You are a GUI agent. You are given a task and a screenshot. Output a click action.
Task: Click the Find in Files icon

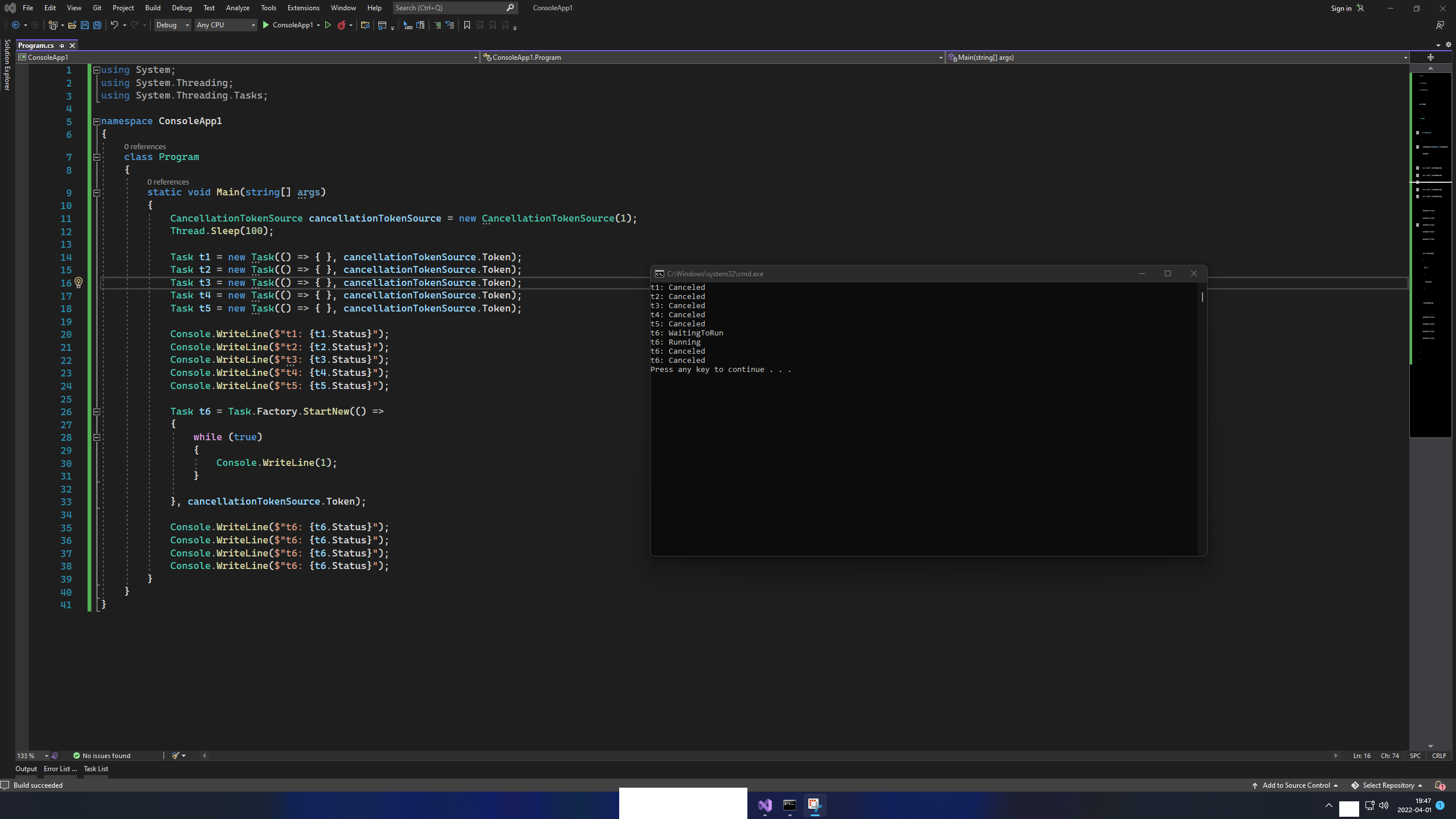pyautogui.click(x=365, y=25)
